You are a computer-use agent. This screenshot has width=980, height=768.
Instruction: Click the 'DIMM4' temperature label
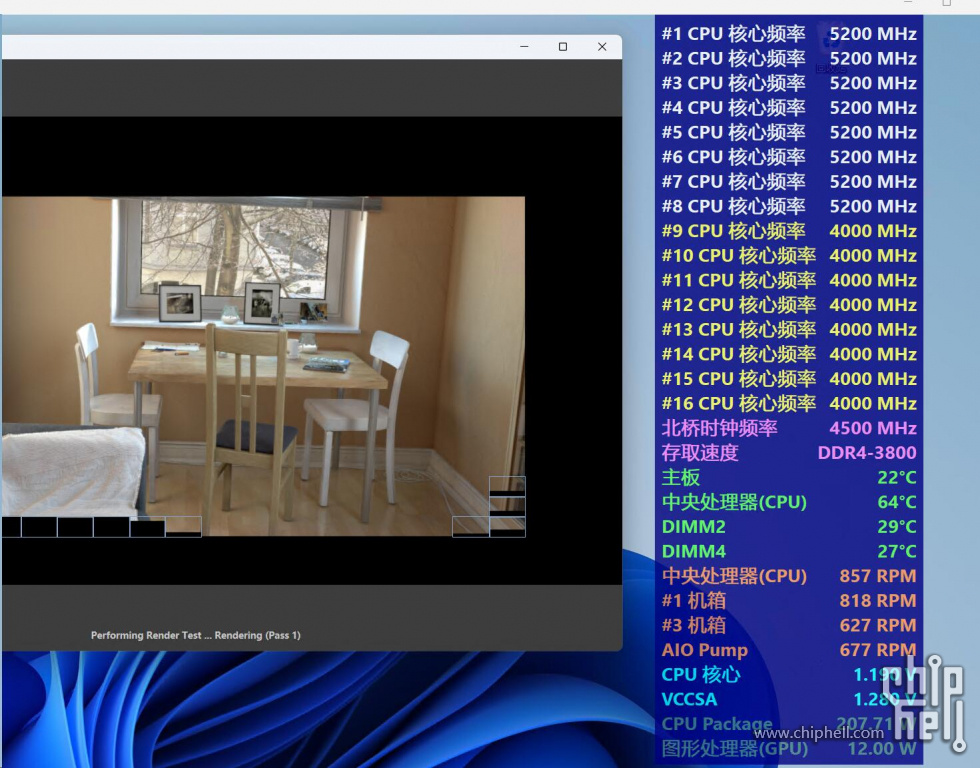(693, 552)
